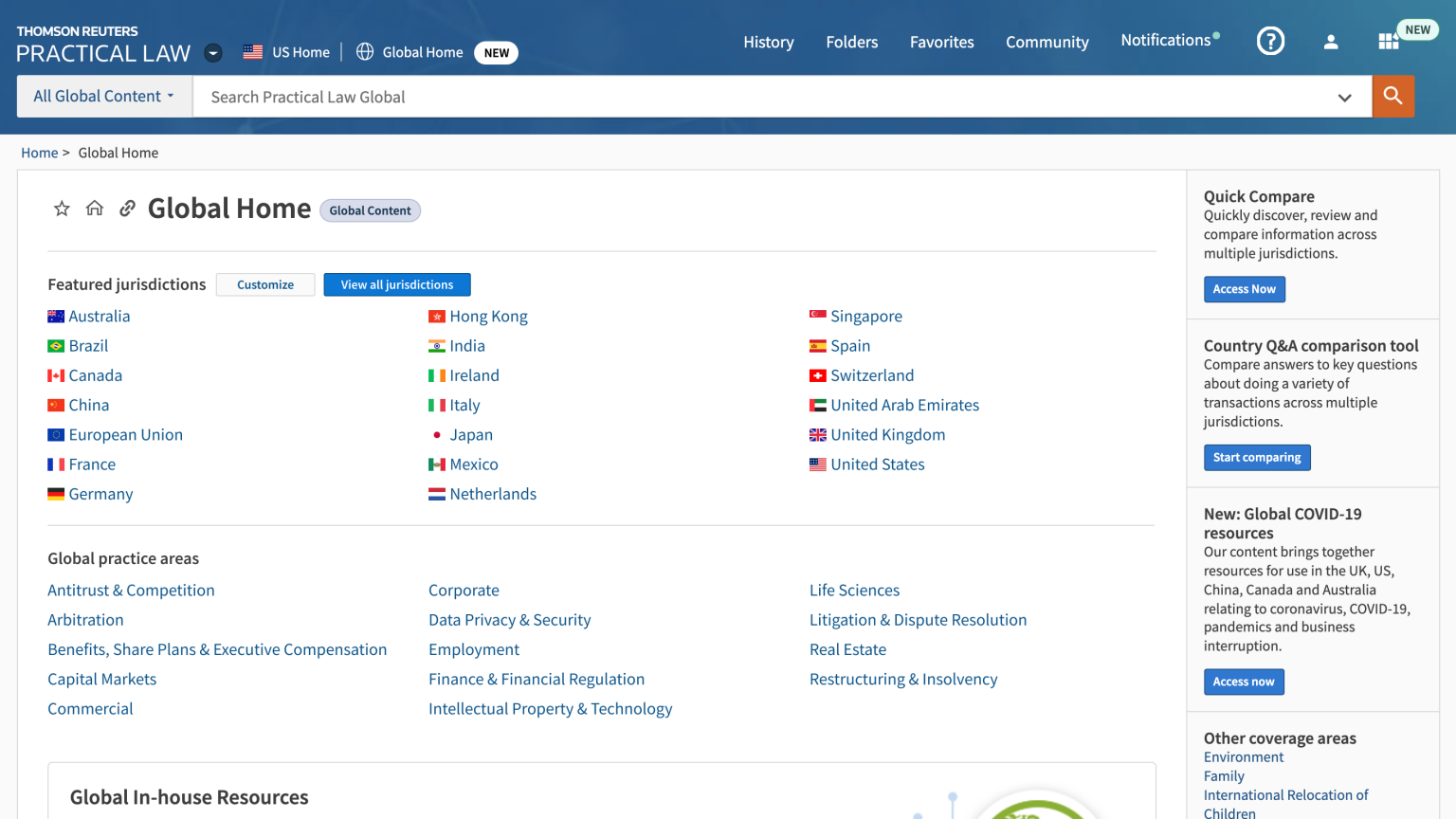Open the United Kingdom jurisdiction link
The width and height of the screenshot is (1456, 819).
pos(887,435)
